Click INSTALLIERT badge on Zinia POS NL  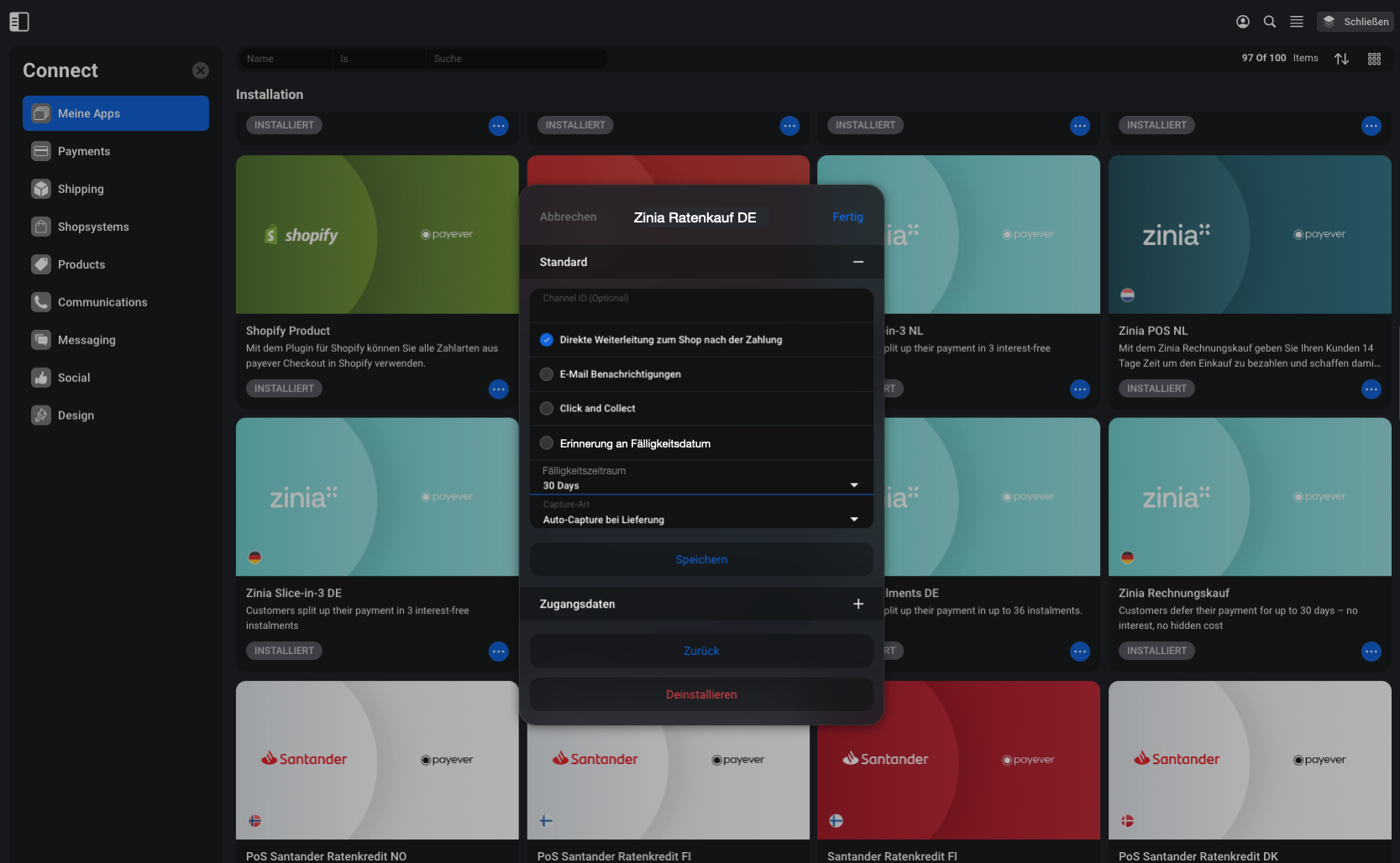point(1156,389)
